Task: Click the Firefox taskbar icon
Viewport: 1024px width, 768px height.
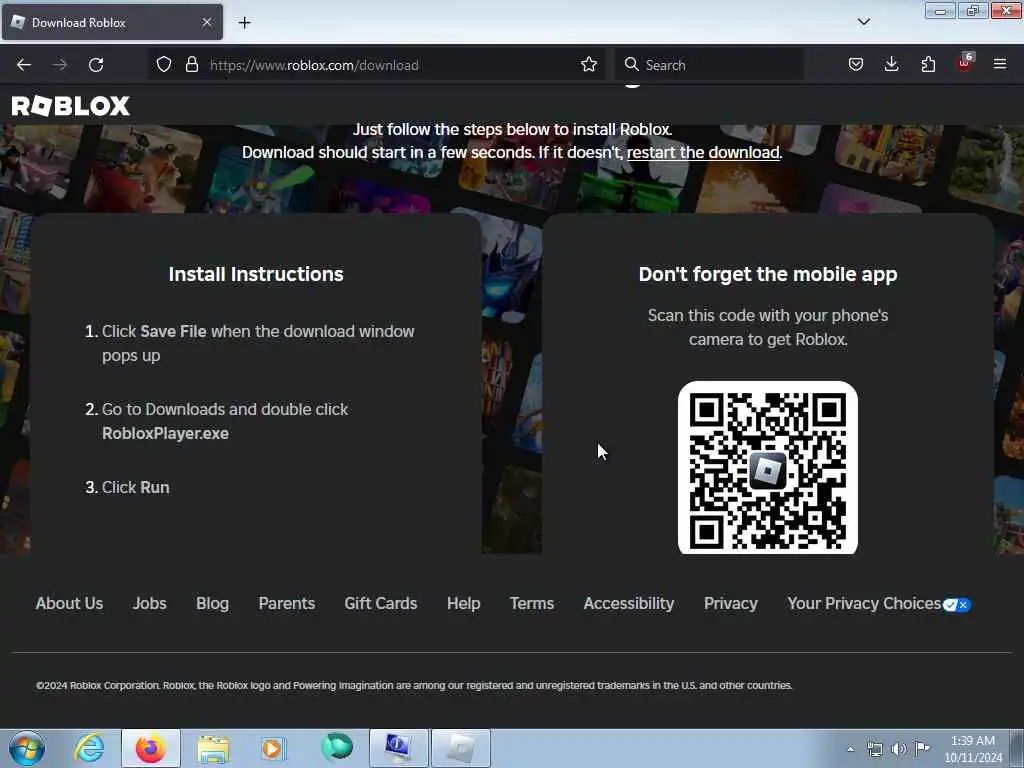Action: (150, 748)
